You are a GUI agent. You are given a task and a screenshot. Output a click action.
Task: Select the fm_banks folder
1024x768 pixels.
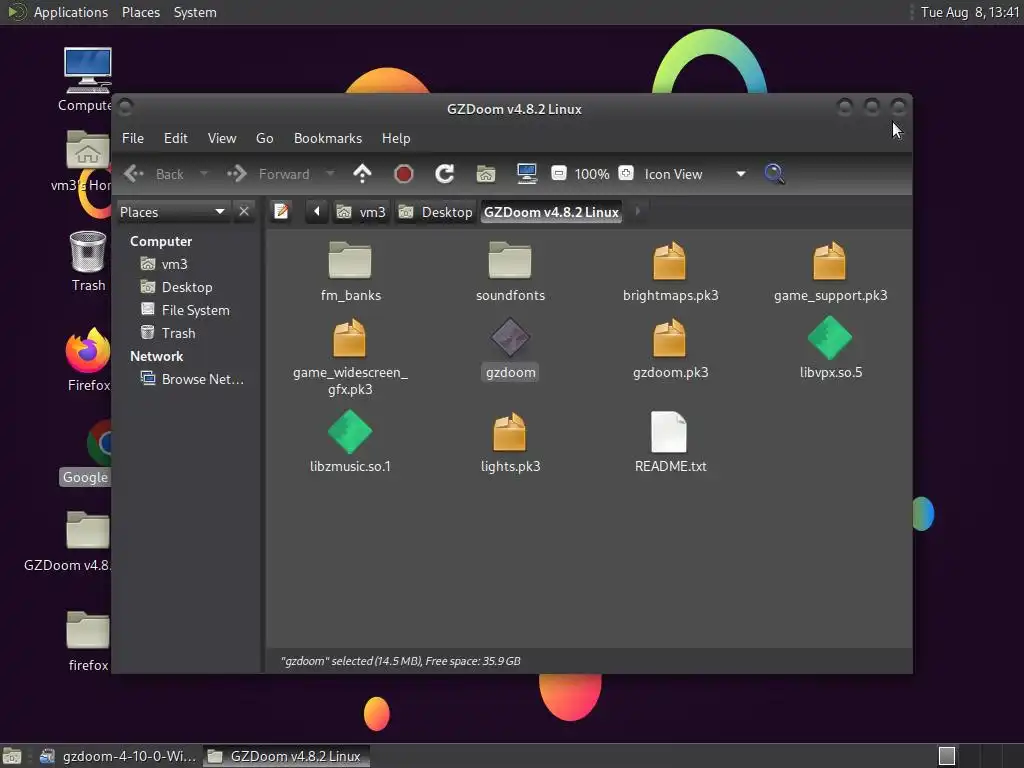point(351,272)
